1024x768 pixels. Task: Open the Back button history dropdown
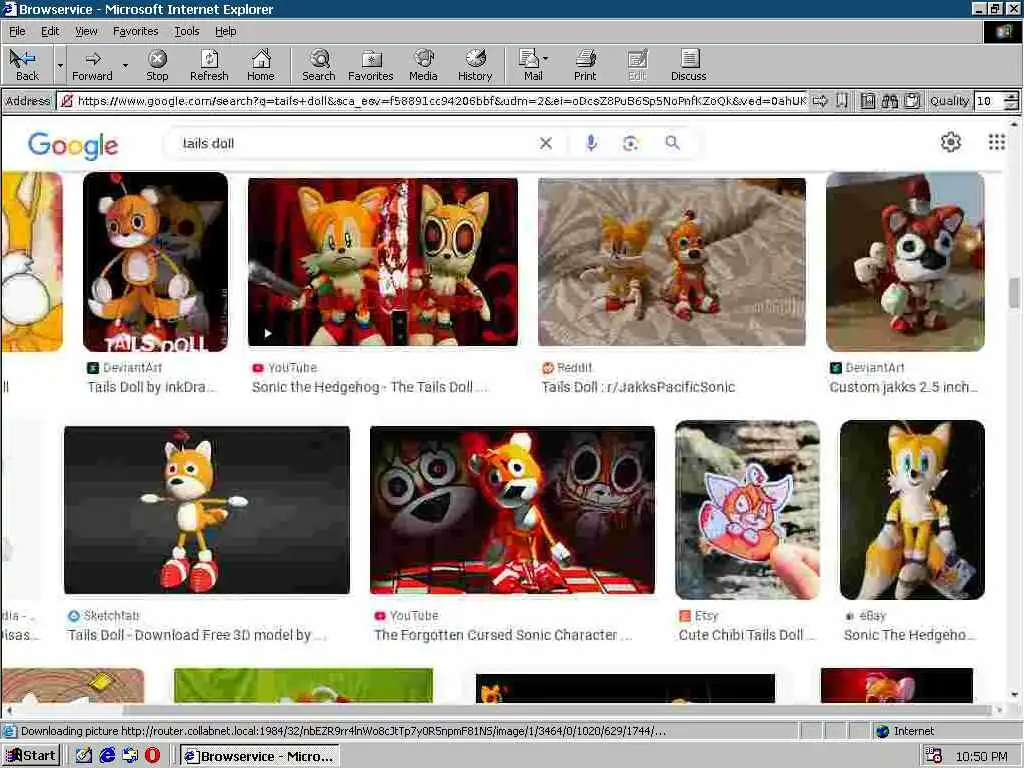60,65
